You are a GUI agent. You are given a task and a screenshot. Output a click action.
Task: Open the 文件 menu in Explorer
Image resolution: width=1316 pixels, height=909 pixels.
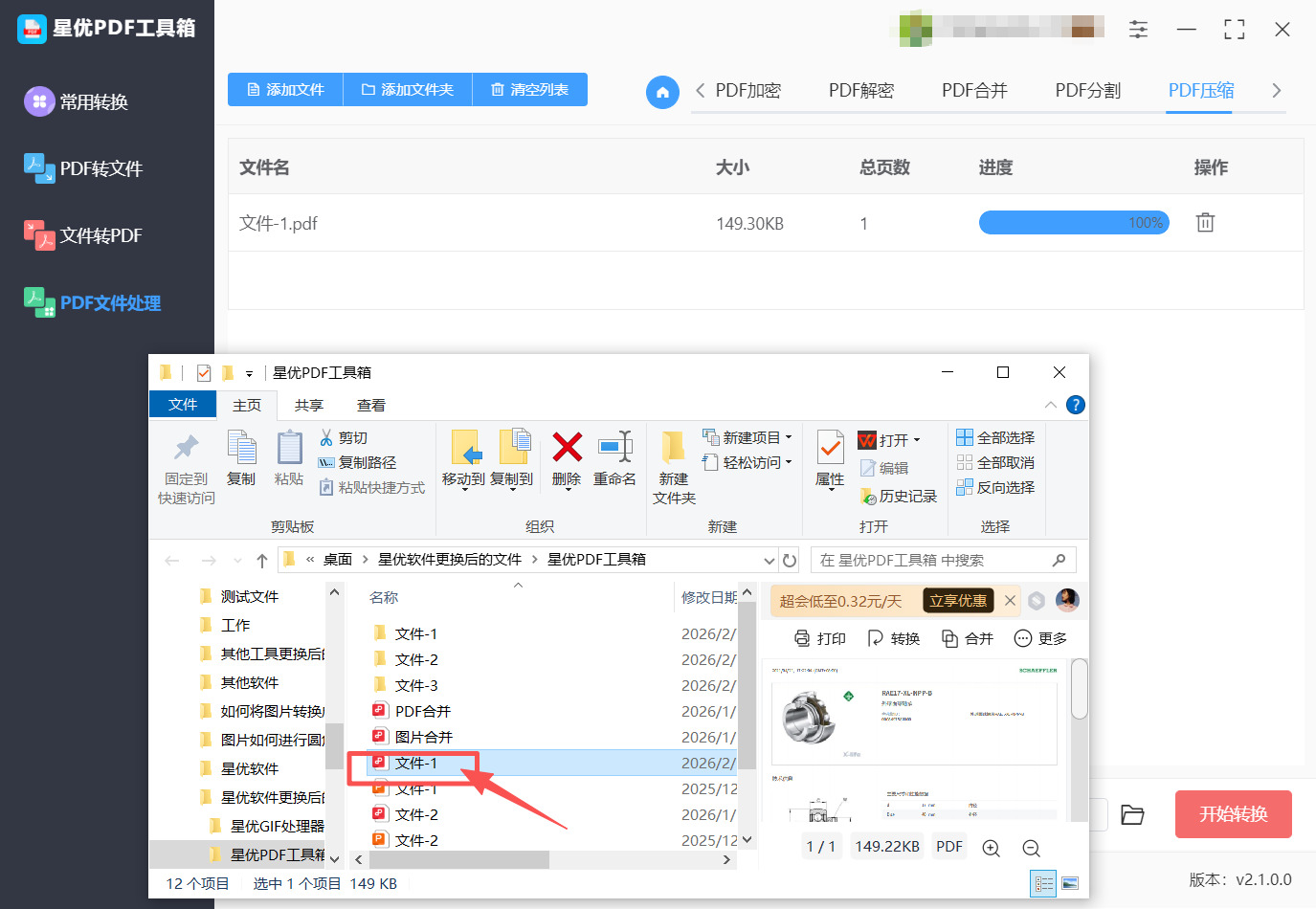click(x=183, y=405)
